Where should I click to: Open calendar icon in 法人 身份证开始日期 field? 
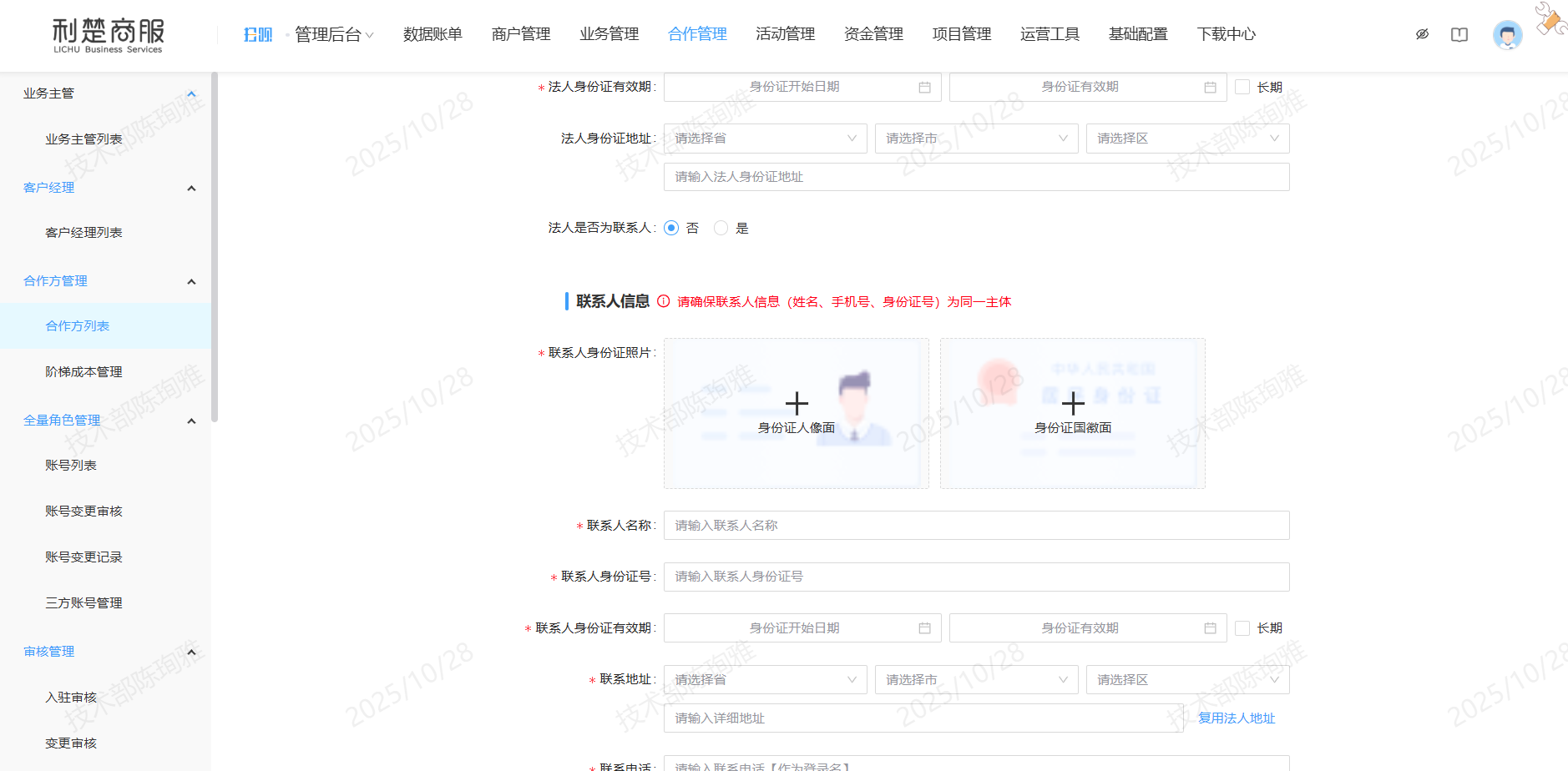tap(924, 88)
